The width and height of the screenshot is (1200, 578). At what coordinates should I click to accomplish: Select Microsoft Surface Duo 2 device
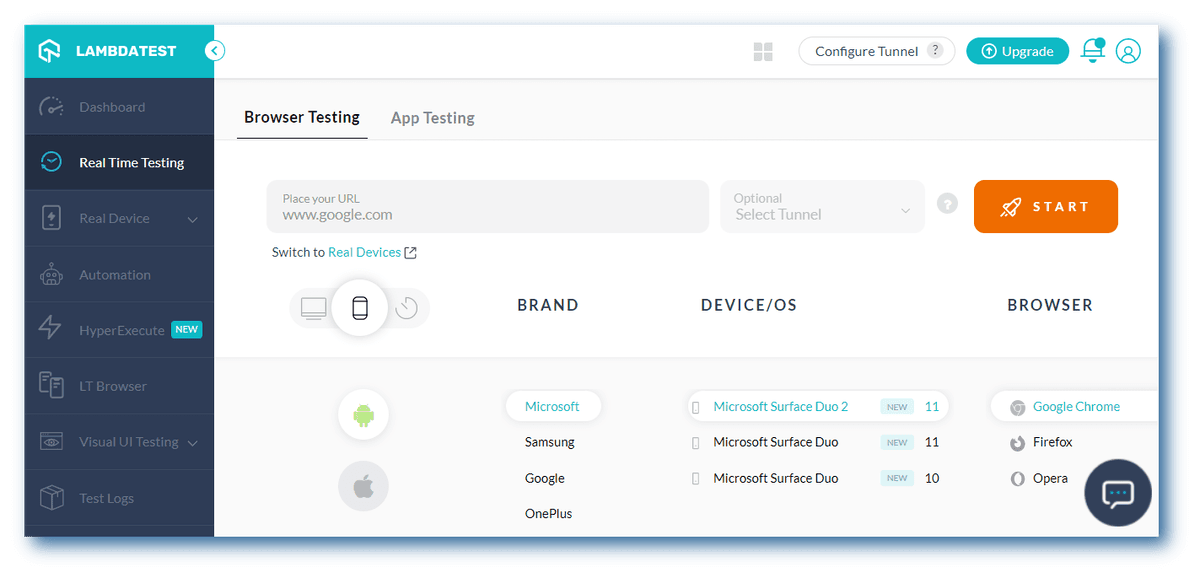pyautogui.click(x=818, y=407)
